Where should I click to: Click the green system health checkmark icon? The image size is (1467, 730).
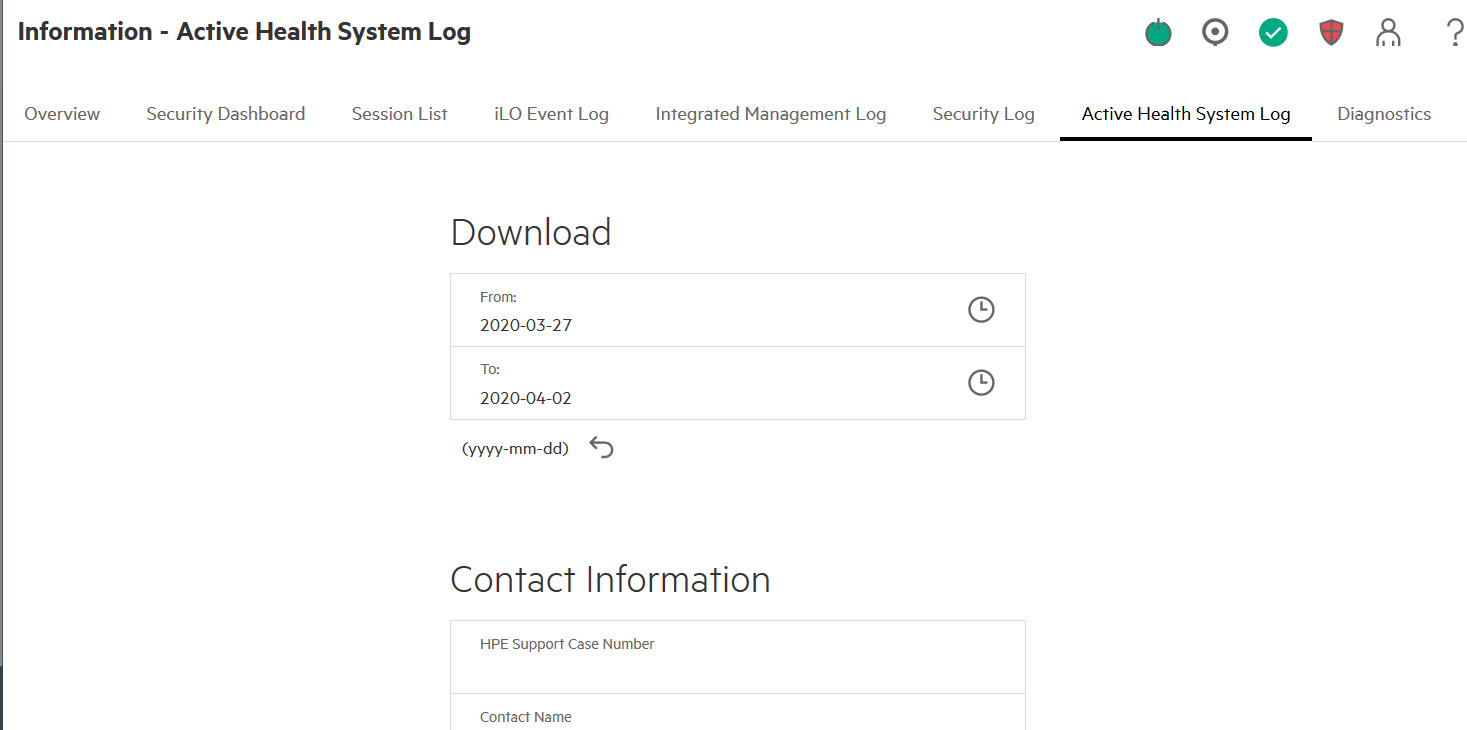(1273, 34)
